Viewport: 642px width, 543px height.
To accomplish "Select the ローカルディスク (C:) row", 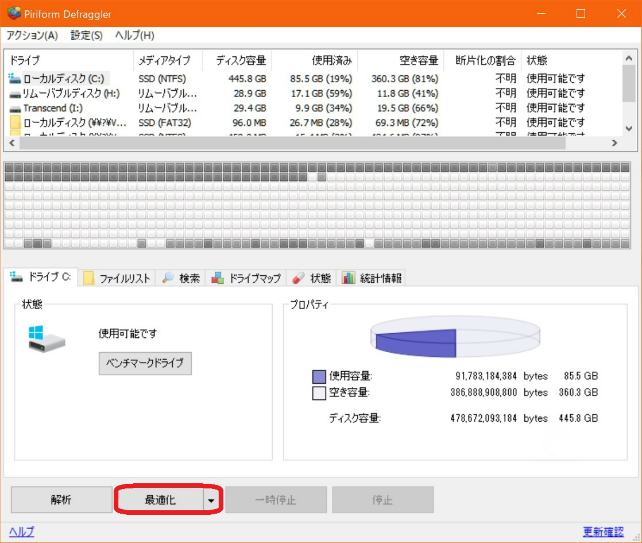I will [314, 79].
